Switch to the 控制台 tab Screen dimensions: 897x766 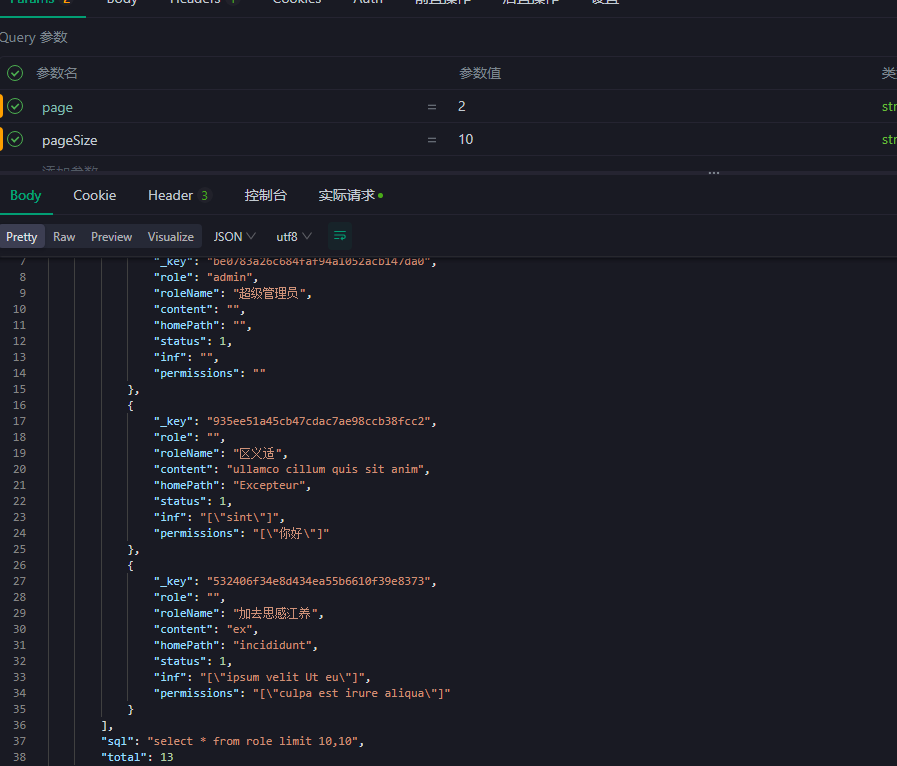[265, 195]
